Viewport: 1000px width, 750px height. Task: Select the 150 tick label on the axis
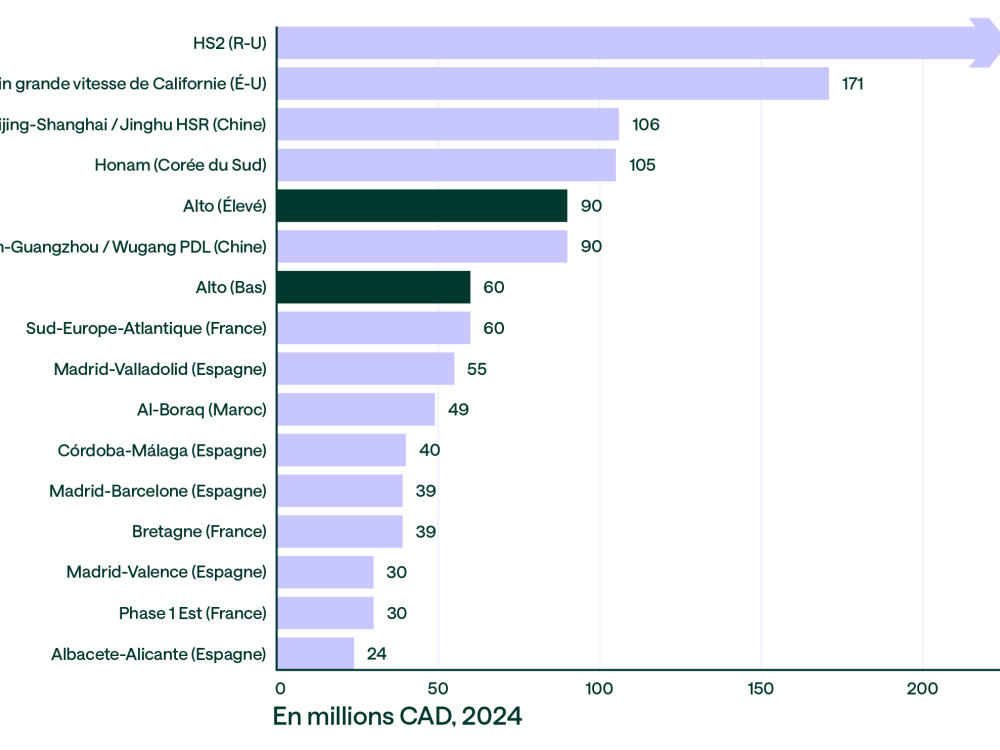point(760,689)
